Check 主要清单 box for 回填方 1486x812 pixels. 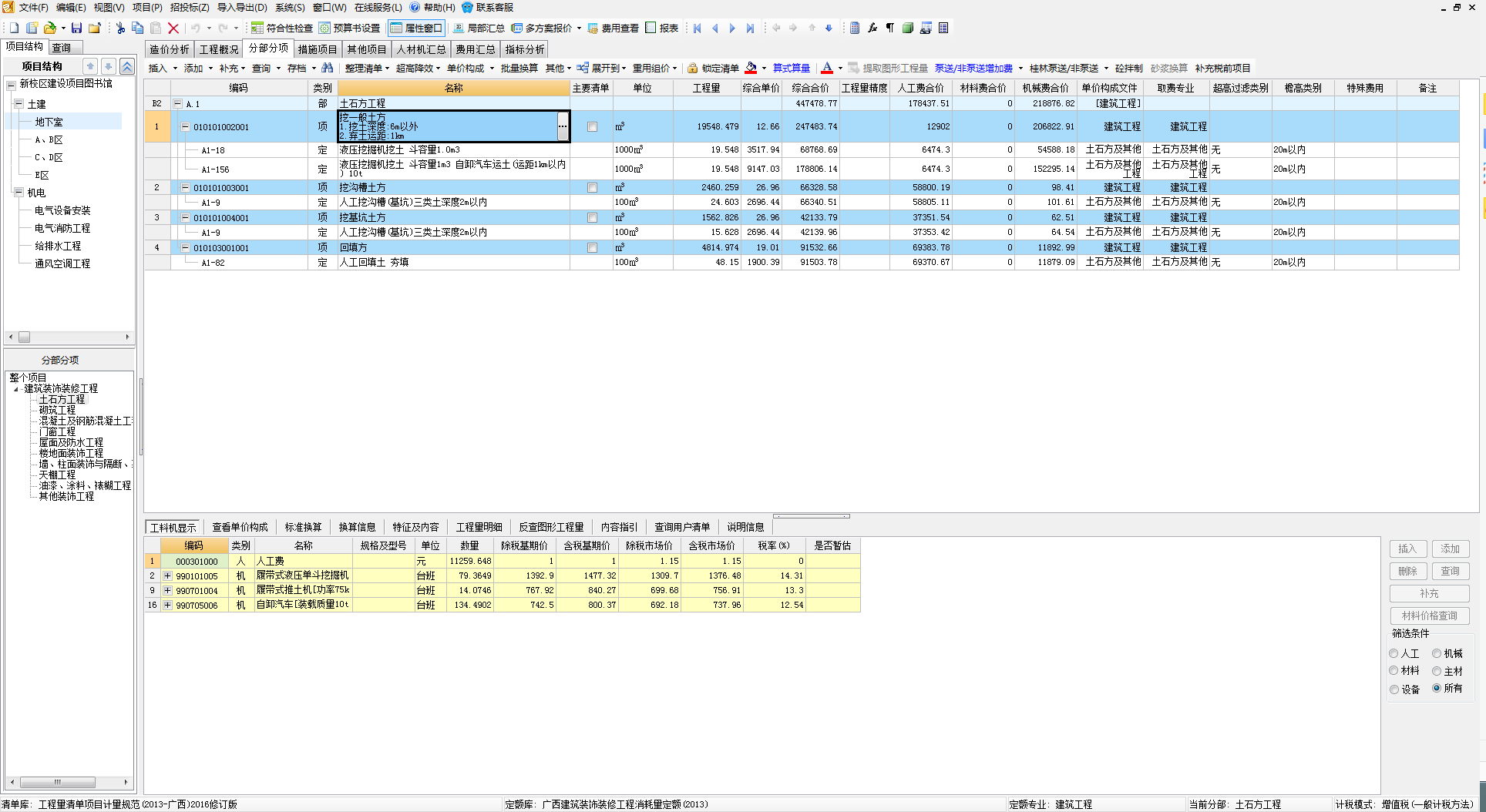(592, 248)
